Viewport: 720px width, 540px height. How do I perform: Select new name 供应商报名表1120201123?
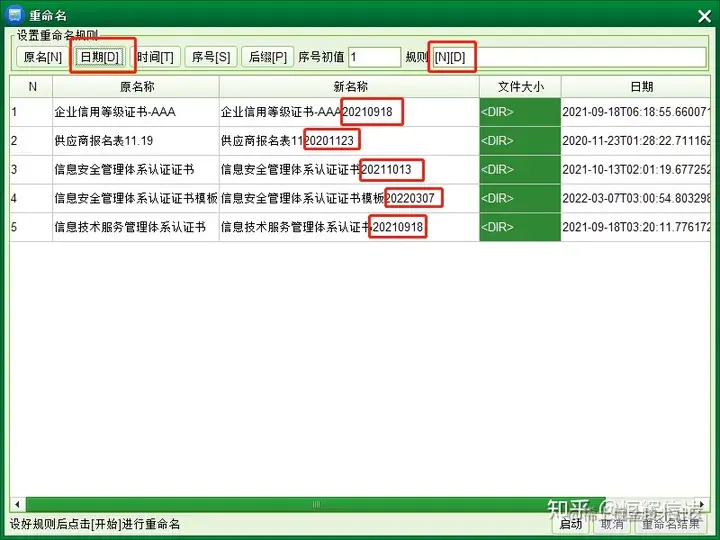pyautogui.click(x=350, y=141)
